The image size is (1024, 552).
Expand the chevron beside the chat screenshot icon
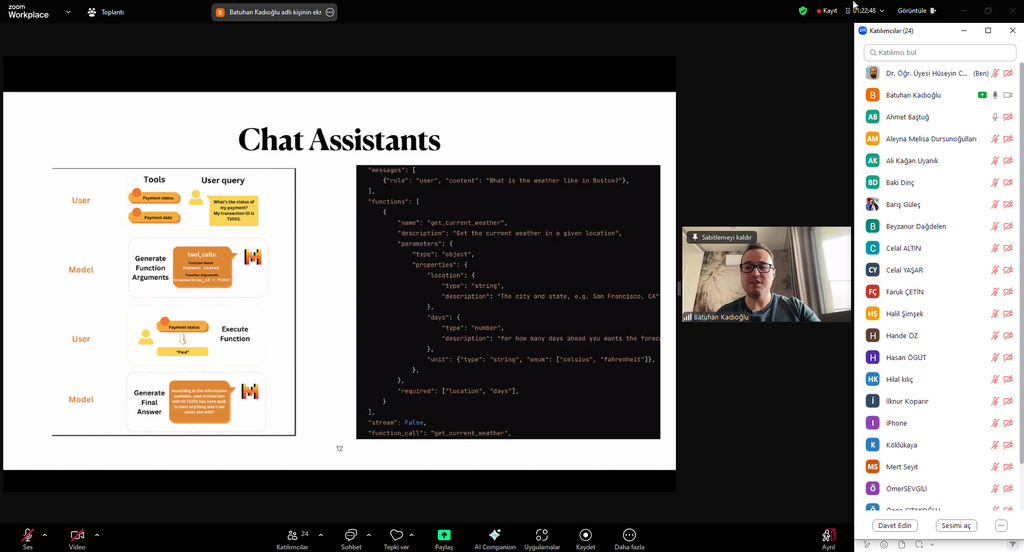coord(932,544)
